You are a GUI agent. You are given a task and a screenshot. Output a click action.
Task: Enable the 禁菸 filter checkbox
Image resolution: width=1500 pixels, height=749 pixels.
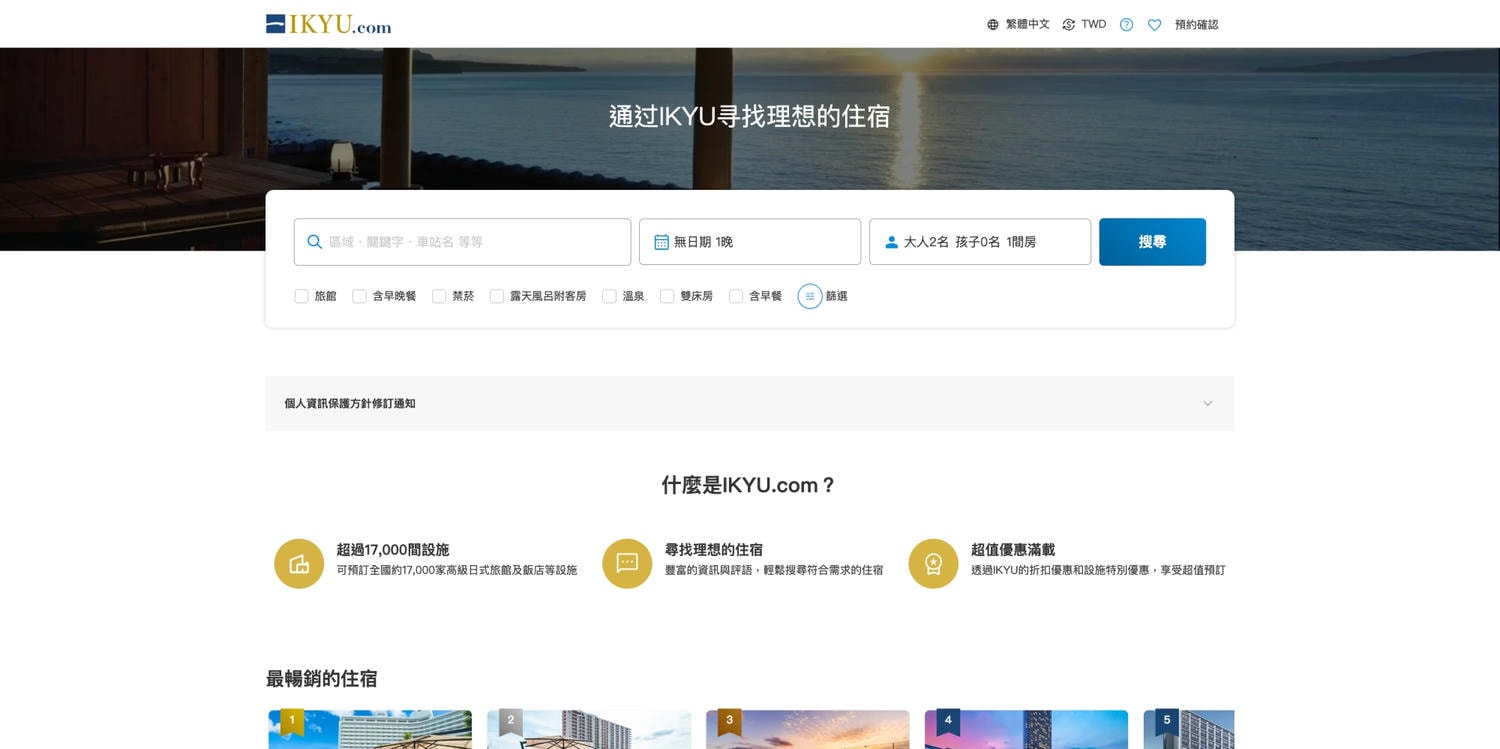point(439,296)
